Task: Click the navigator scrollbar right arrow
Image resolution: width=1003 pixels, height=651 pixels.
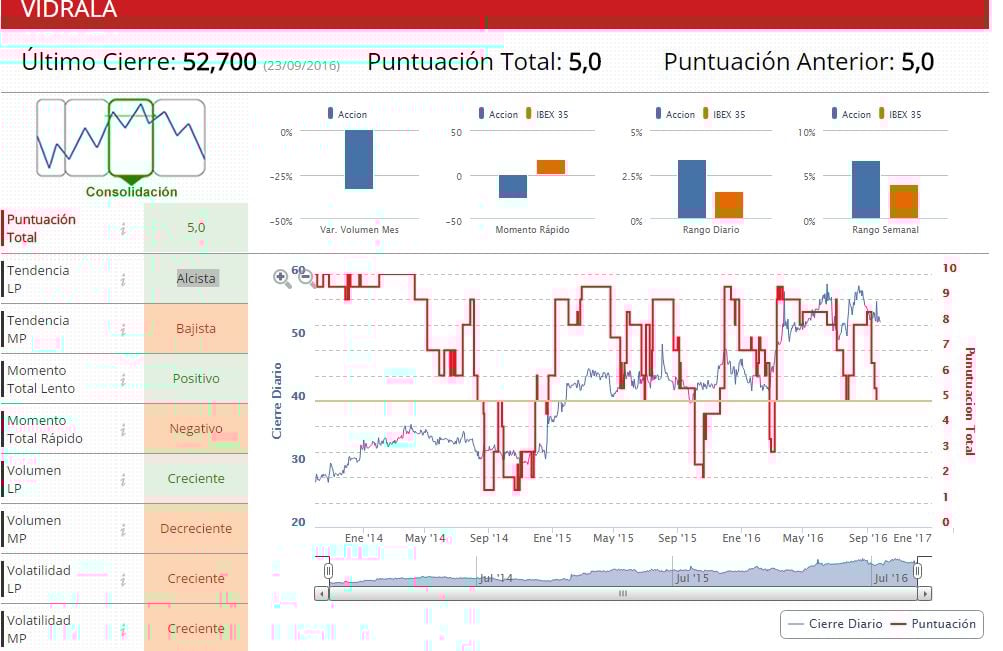Action: tap(925, 593)
